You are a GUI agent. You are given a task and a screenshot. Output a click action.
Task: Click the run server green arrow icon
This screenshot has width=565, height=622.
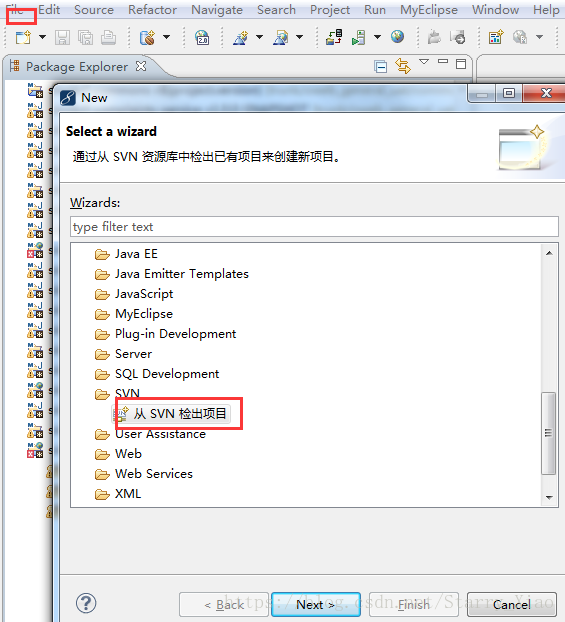click(359, 38)
